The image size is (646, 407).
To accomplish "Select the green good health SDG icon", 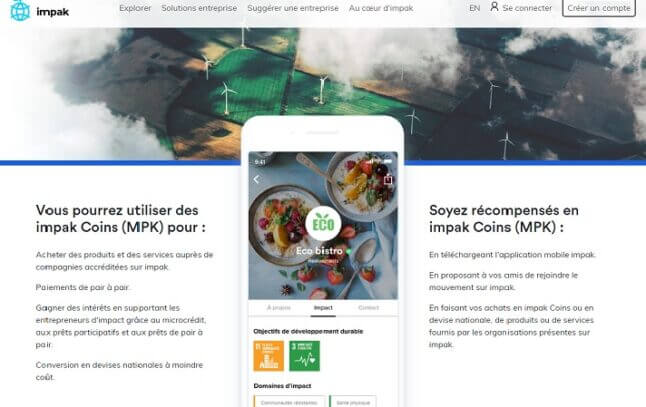I will click(304, 356).
